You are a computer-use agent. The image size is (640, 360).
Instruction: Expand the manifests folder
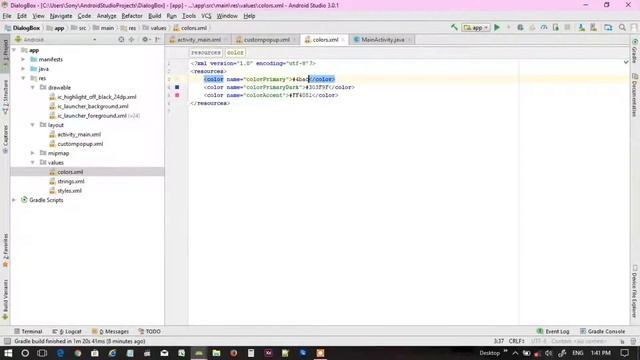[23, 60]
